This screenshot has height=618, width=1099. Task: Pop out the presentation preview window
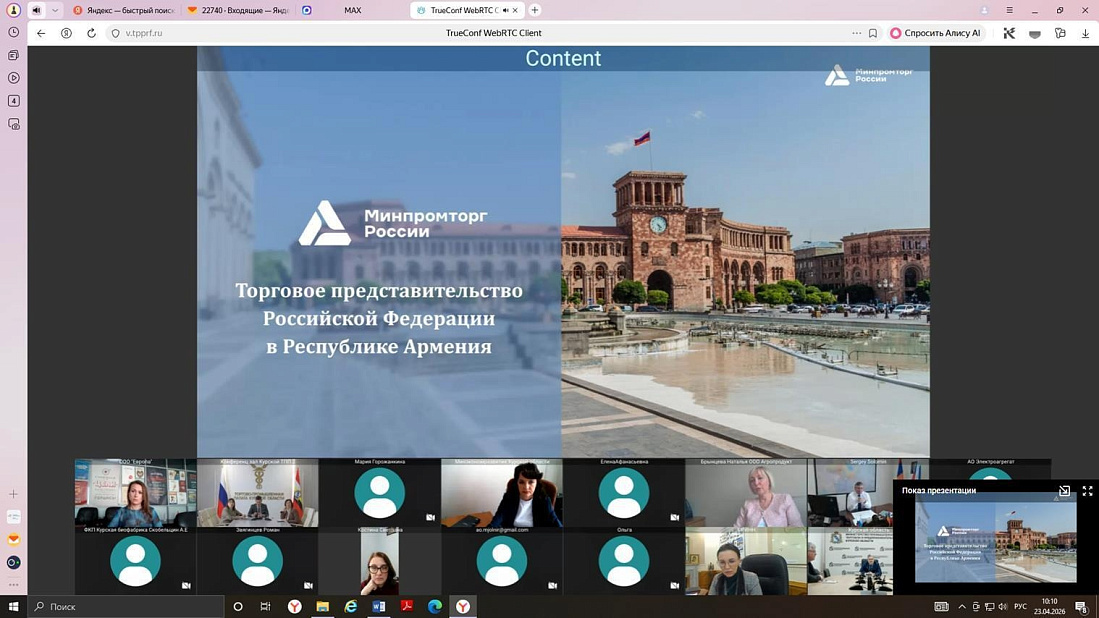pyautogui.click(x=1064, y=491)
